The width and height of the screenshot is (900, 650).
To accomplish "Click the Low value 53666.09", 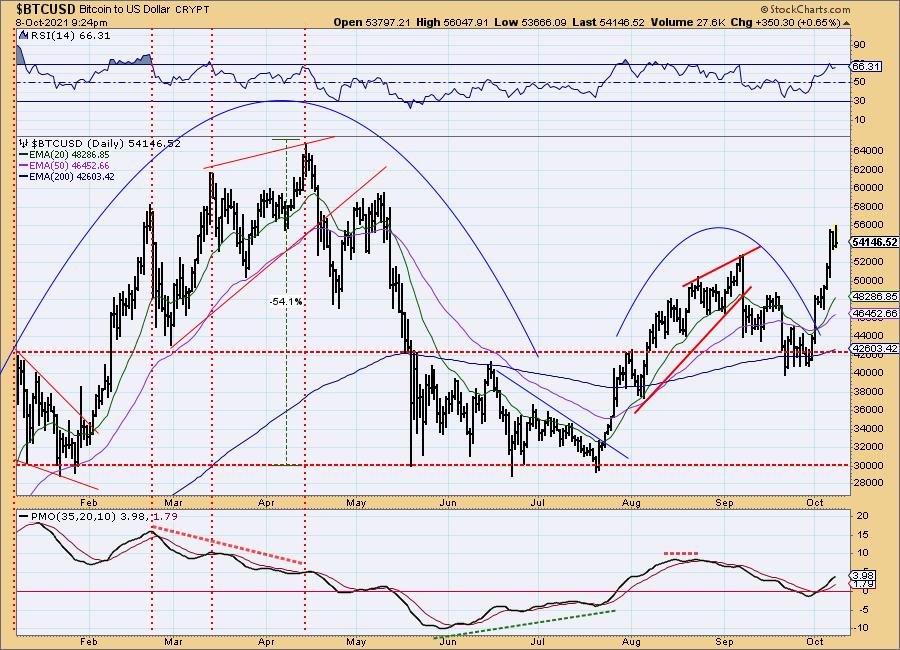I will pyautogui.click(x=544, y=23).
